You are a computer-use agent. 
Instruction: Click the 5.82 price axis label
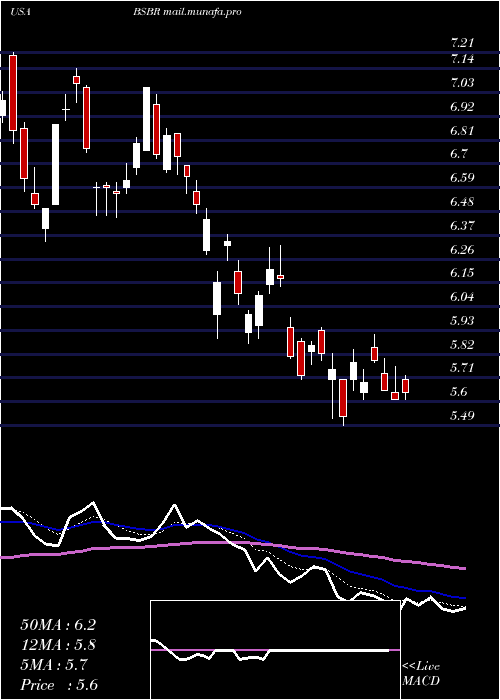(462, 344)
